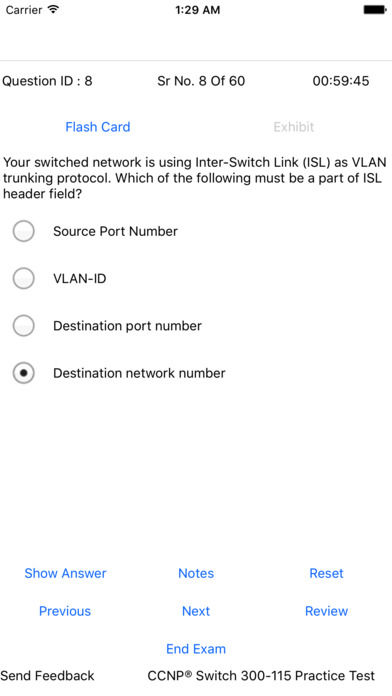Tap the Sr No. 8 Of 60 counter
The height and width of the screenshot is (696, 392).
[201, 81]
